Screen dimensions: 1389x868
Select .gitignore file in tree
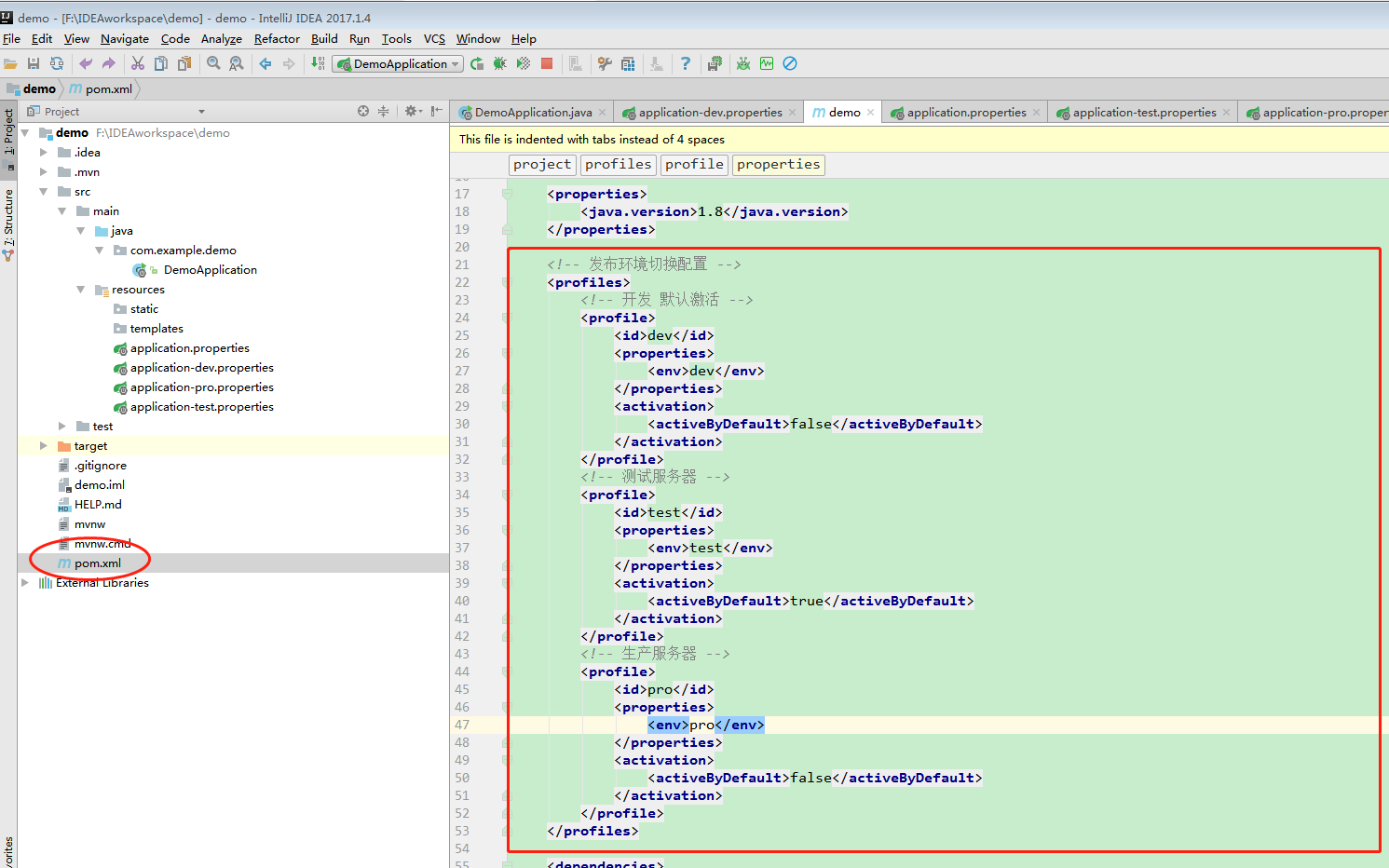tap(101, 465)
